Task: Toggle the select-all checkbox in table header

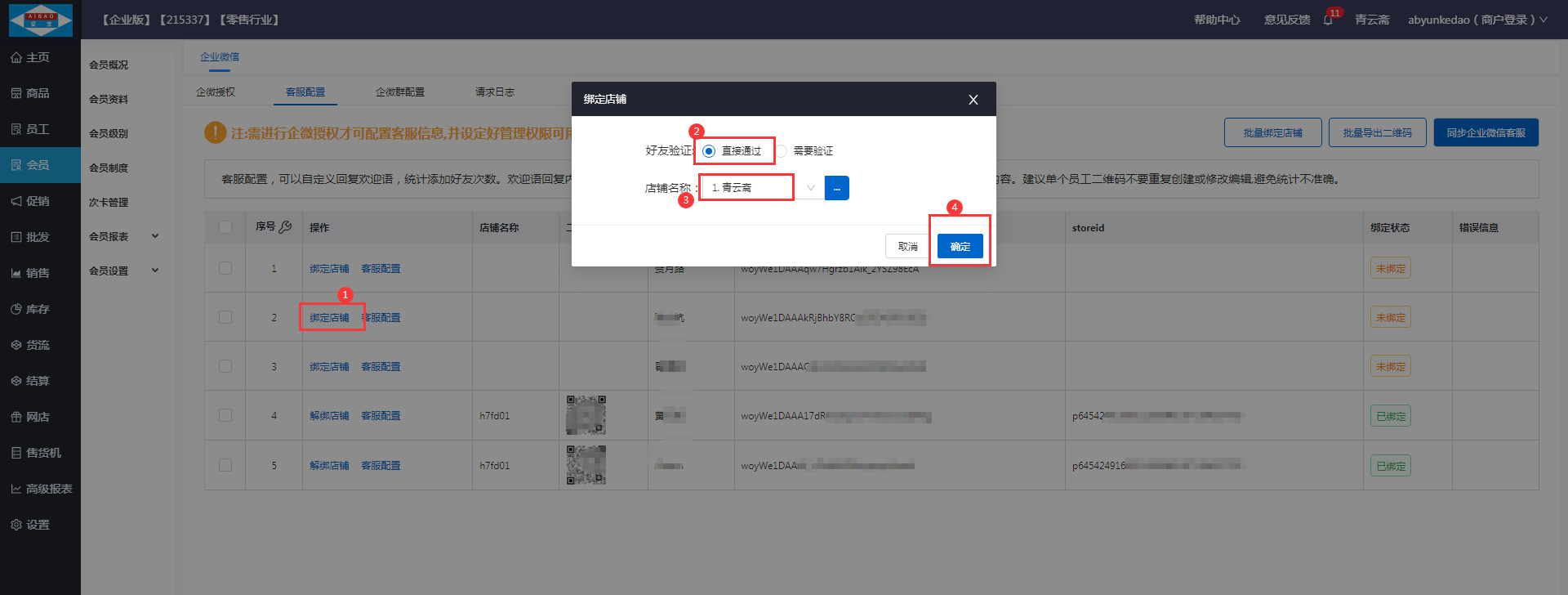Action: (x=225, y=227)
